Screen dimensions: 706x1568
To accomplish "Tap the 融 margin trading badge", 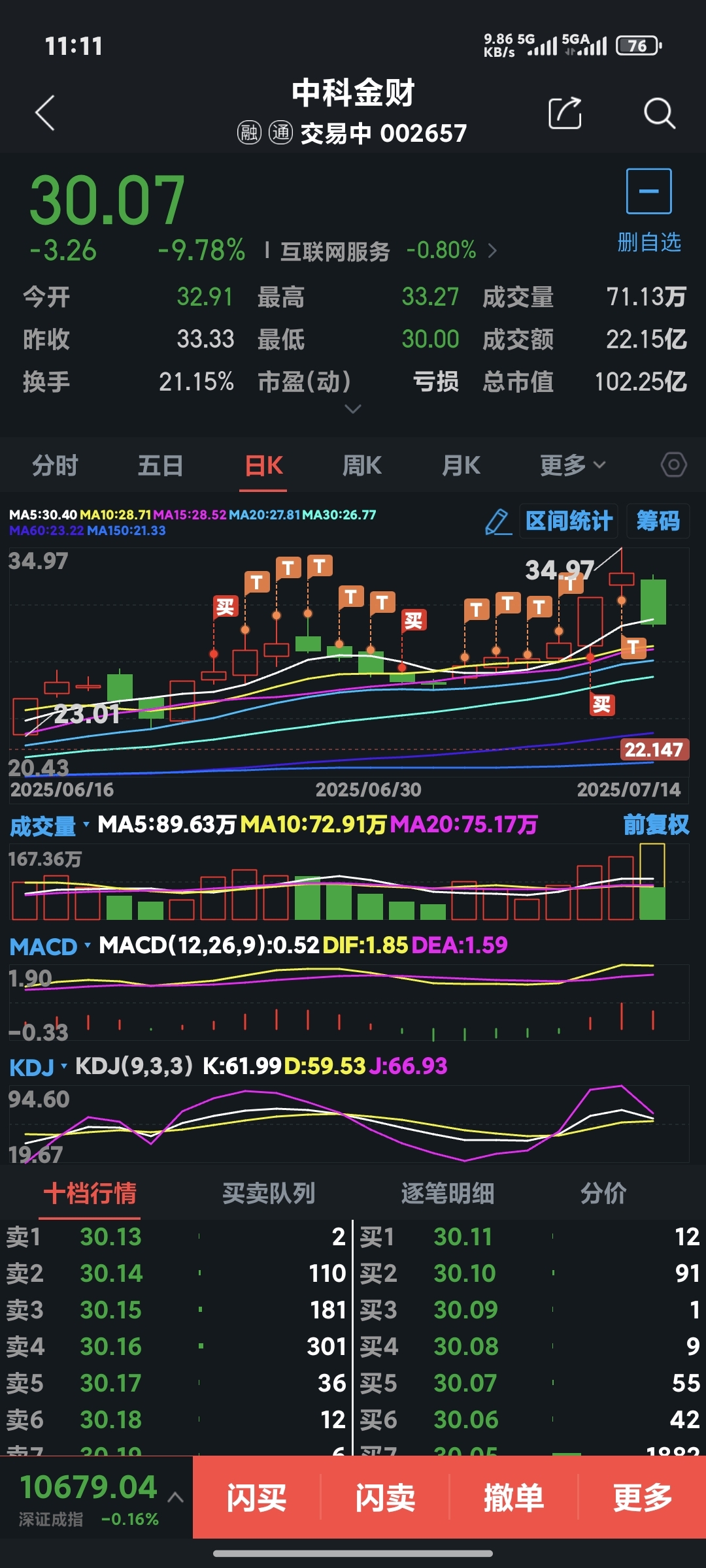I will pyautogui.click(x=249, y=133).
